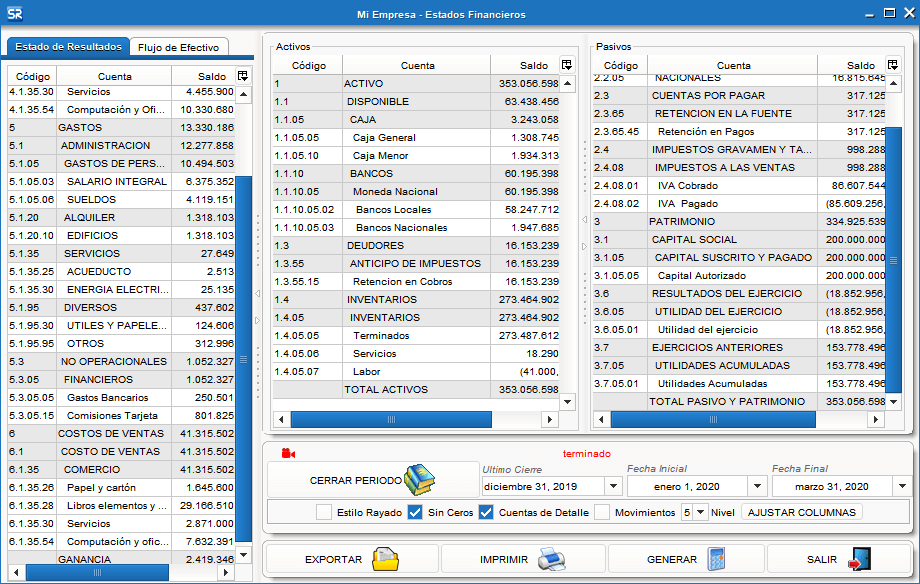Click scroll left arrow in Pasivos table
Screen dimensions: 920x584
[x=601, y=419]
